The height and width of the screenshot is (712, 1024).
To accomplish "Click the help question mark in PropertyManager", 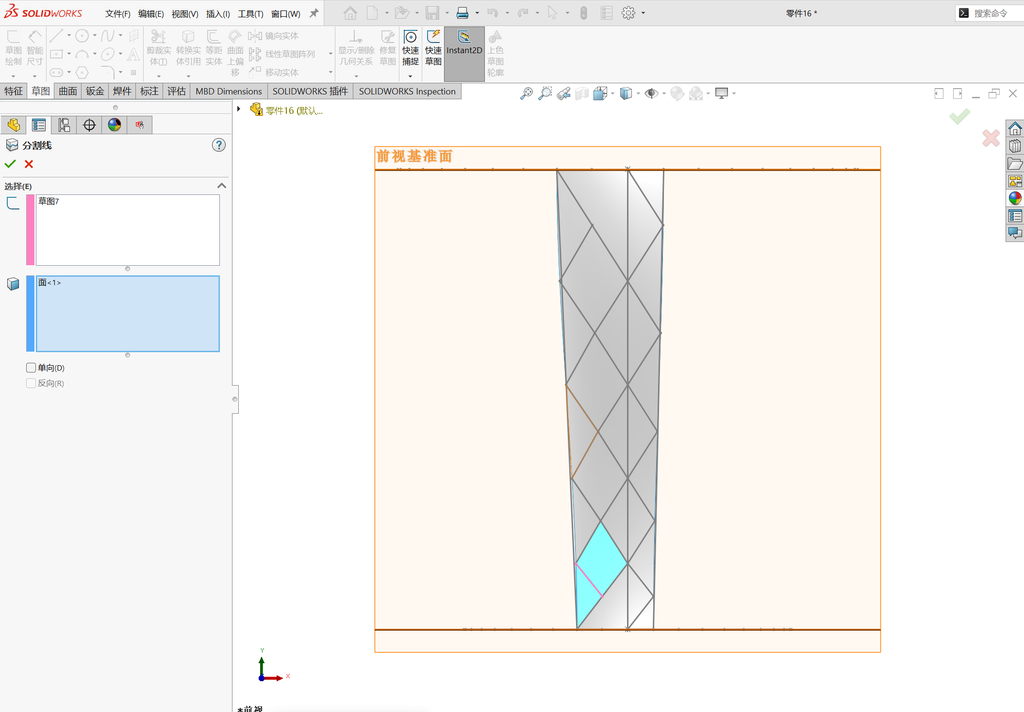I will tap(219, 145).
